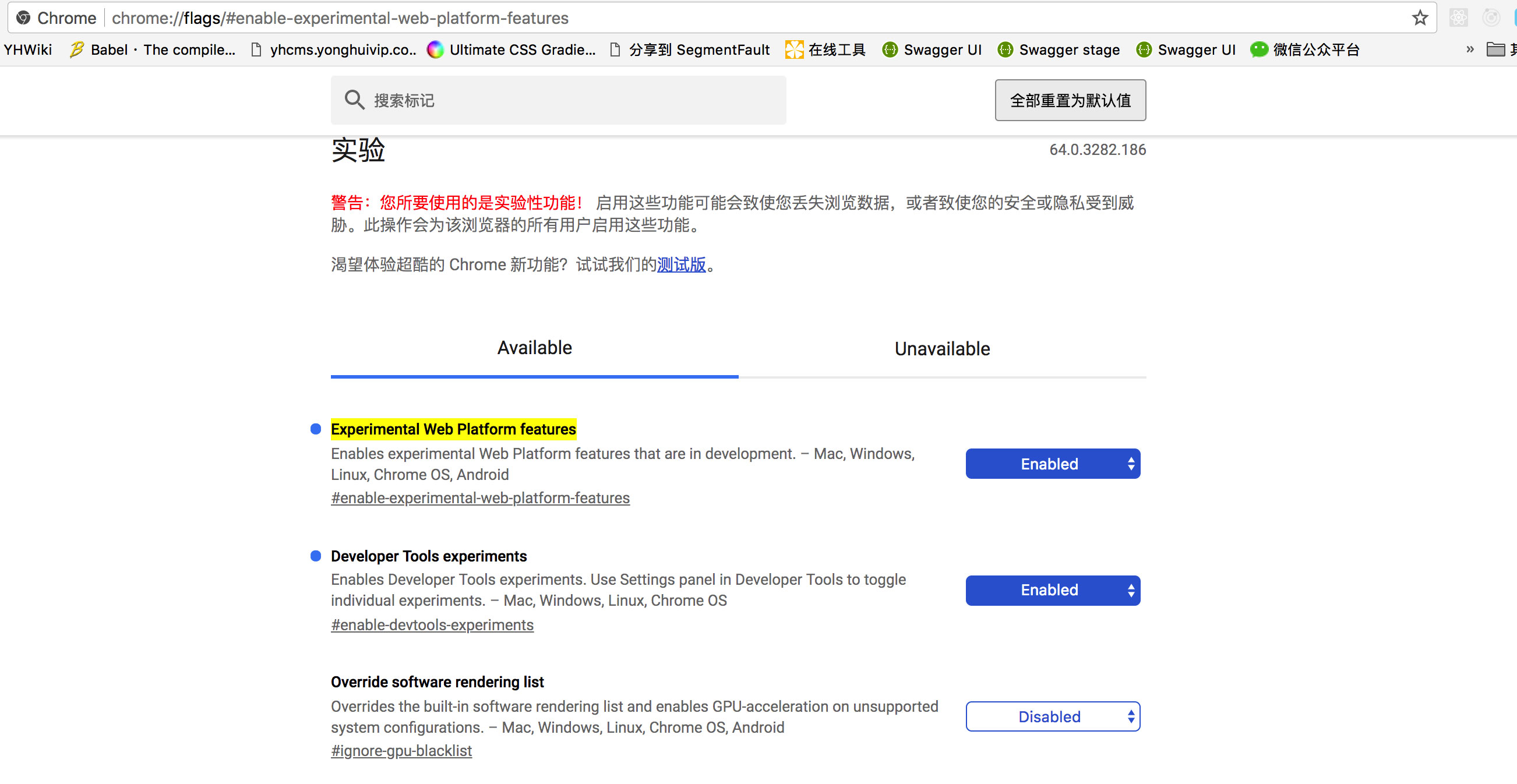Click the bookmark star icon in address bar
1517x784 pixels.
tap(1420, 18)
